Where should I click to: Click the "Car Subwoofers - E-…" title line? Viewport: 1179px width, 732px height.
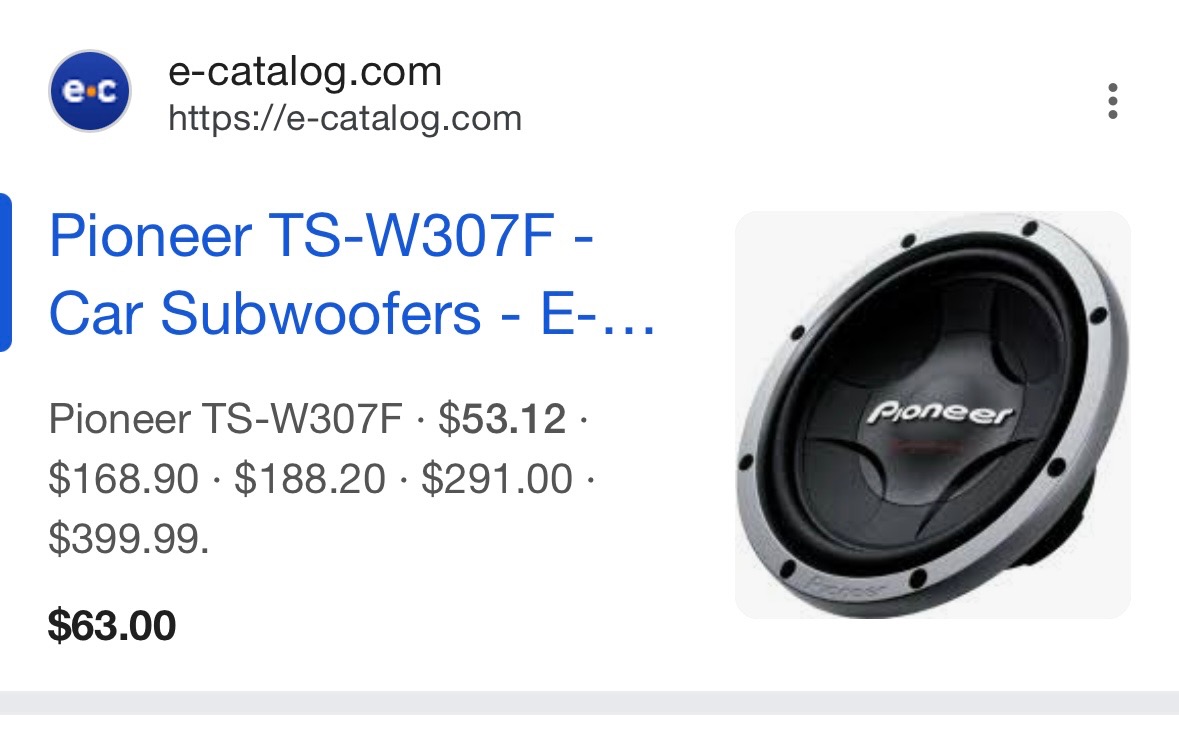pos(352,313)
